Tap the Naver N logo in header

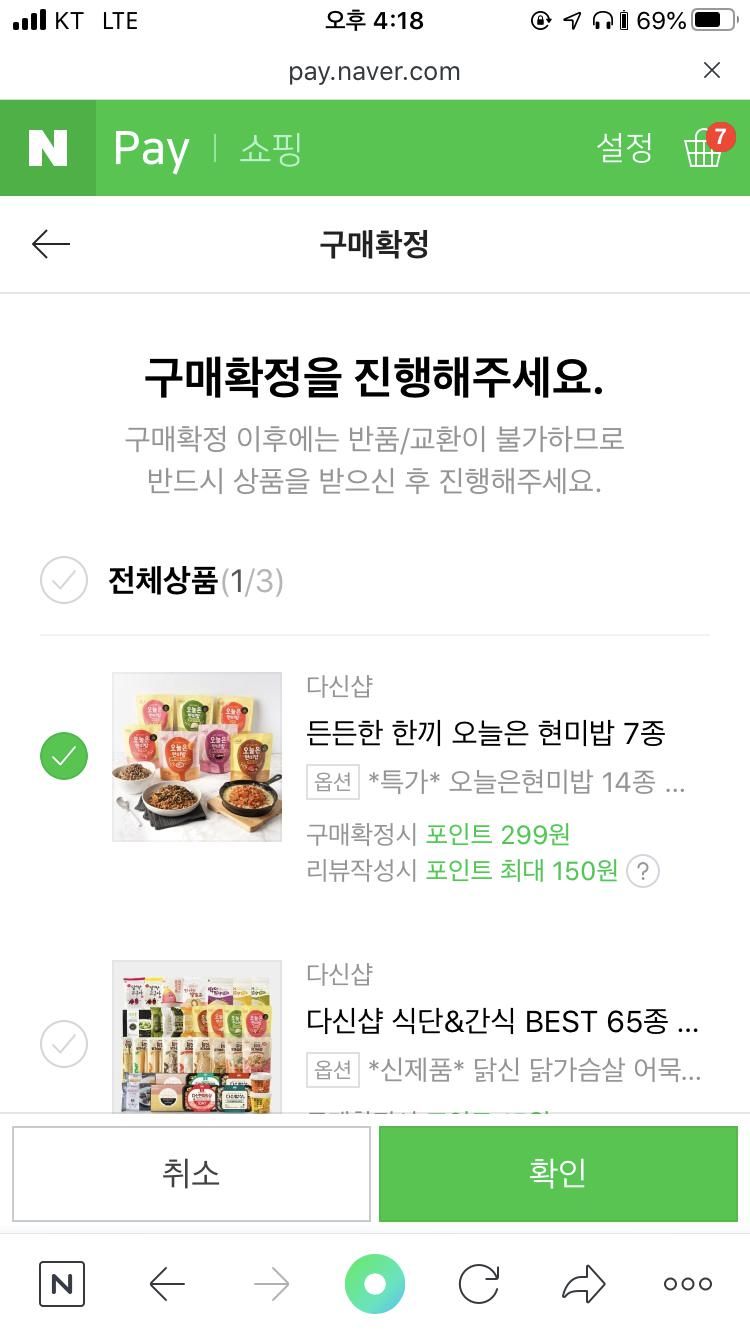point(48,148)
